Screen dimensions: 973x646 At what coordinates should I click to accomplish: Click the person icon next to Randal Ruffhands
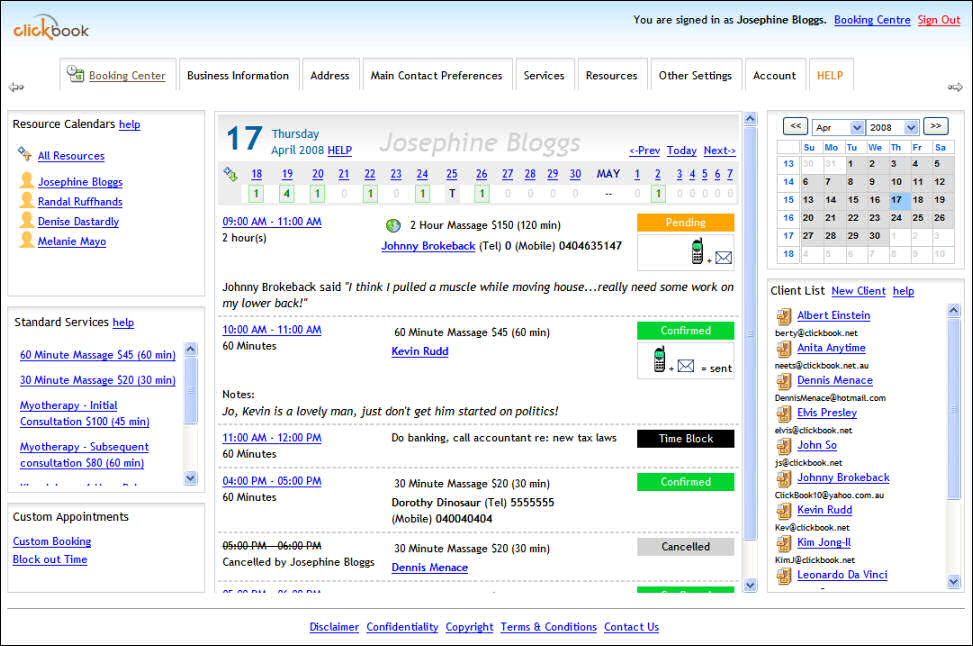click(x=27, y=200)
